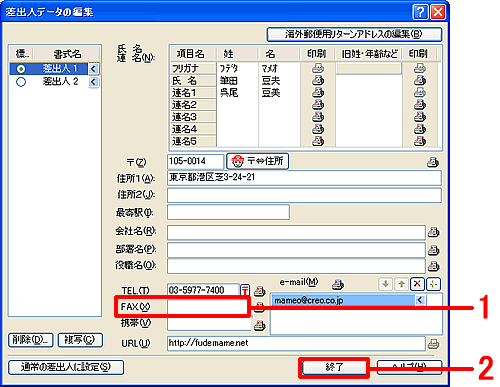Click 〒⇔住所 conversion button
The width and height of the screenshot is (500, 387).
point(257,161)
